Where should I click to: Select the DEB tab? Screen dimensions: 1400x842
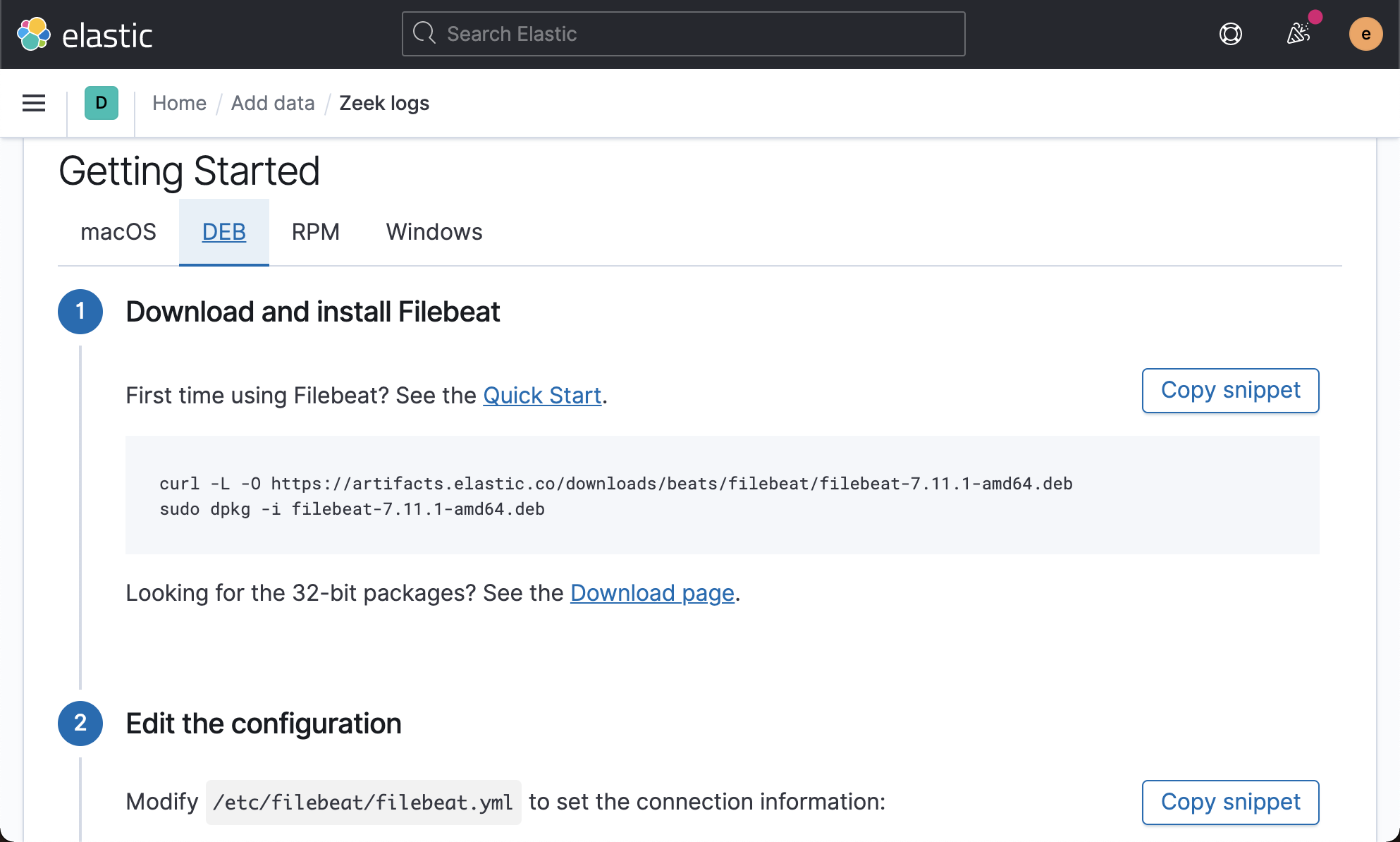point(223,231)
